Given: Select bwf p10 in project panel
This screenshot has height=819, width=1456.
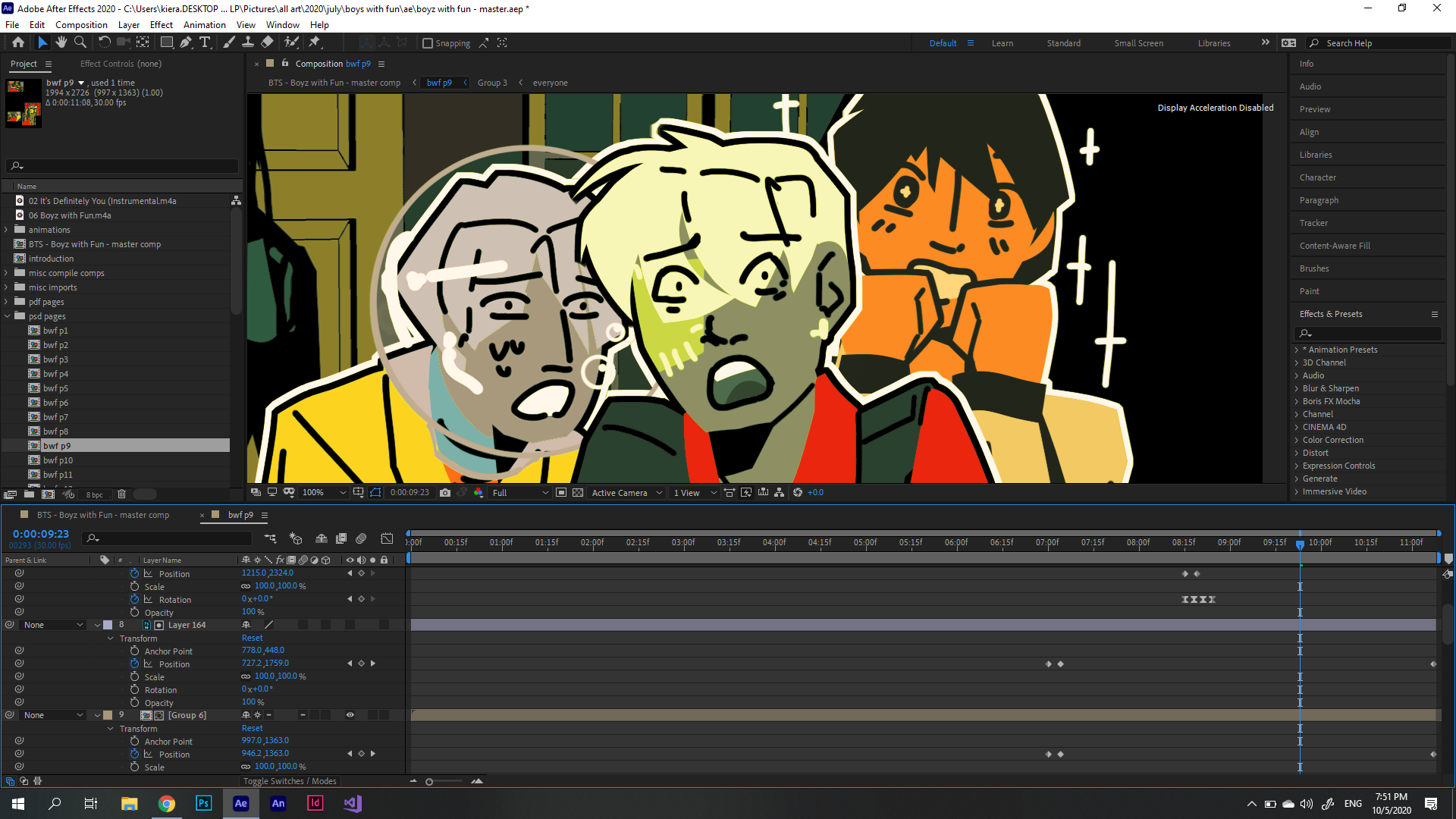Looking at the screenshot, I should tap(58, 460).
